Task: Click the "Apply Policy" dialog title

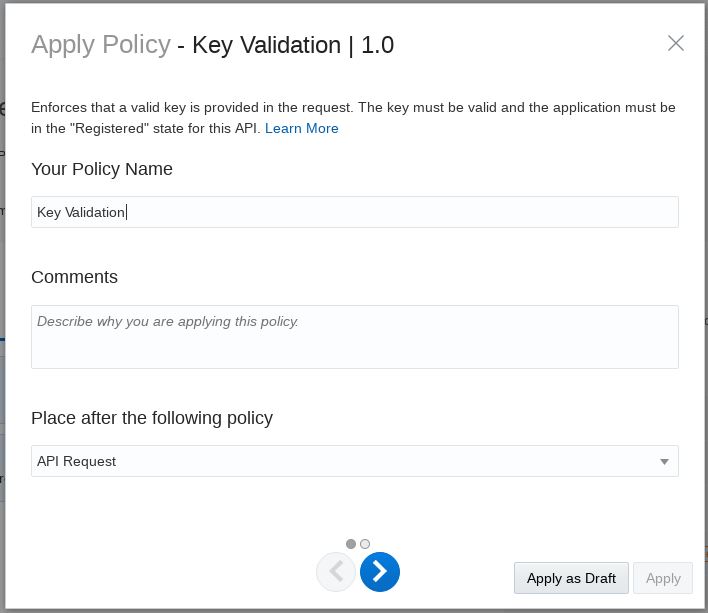Action: [101, 45]
